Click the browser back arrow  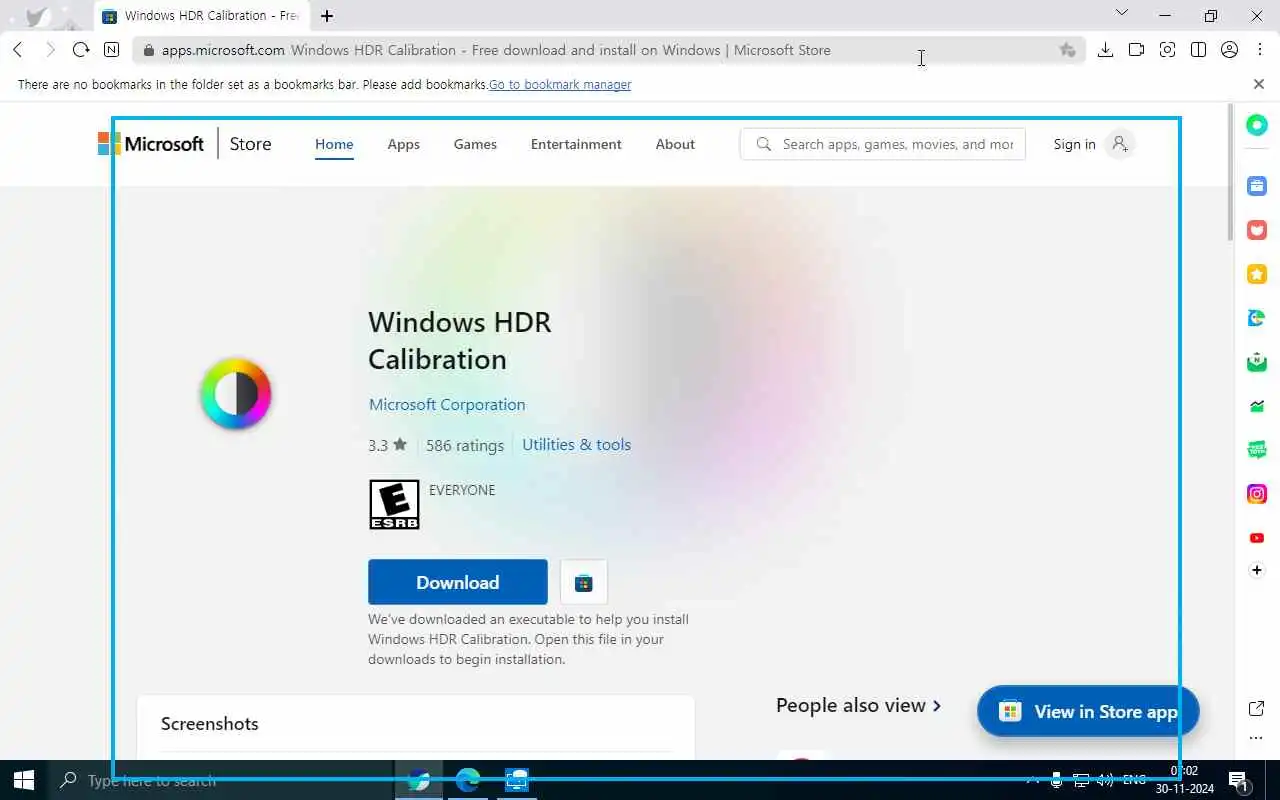[18, 50]
